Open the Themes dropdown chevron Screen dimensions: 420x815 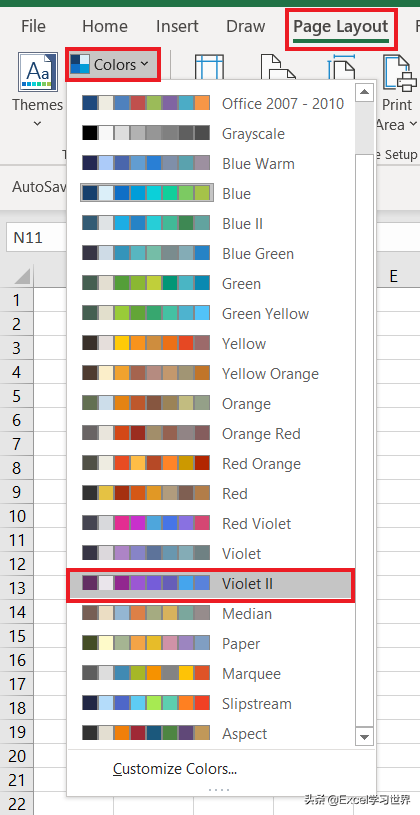(37, 124)
